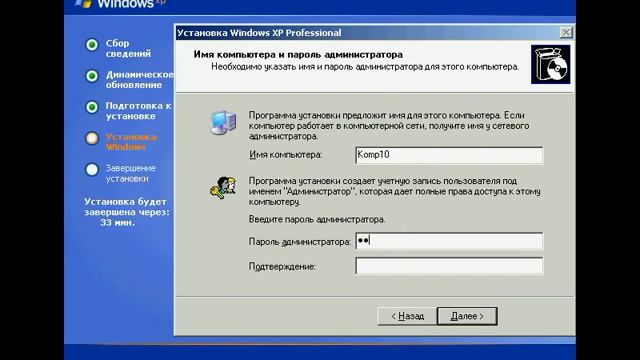Screen dimensions: 640x360
Task: Click the 33 мин. remaining time text
Action: (118, 223)
